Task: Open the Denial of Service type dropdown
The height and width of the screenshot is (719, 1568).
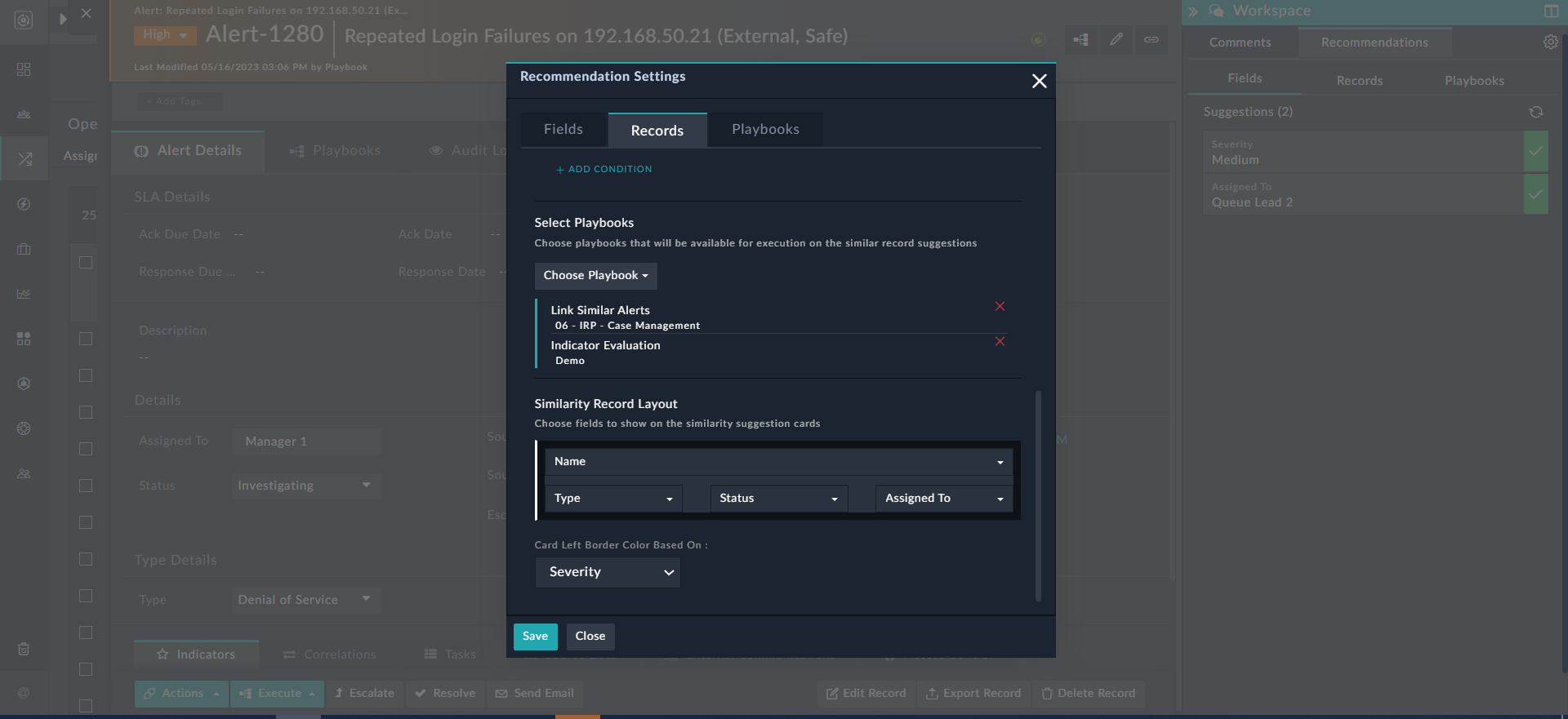Action: tap(306, 600)
